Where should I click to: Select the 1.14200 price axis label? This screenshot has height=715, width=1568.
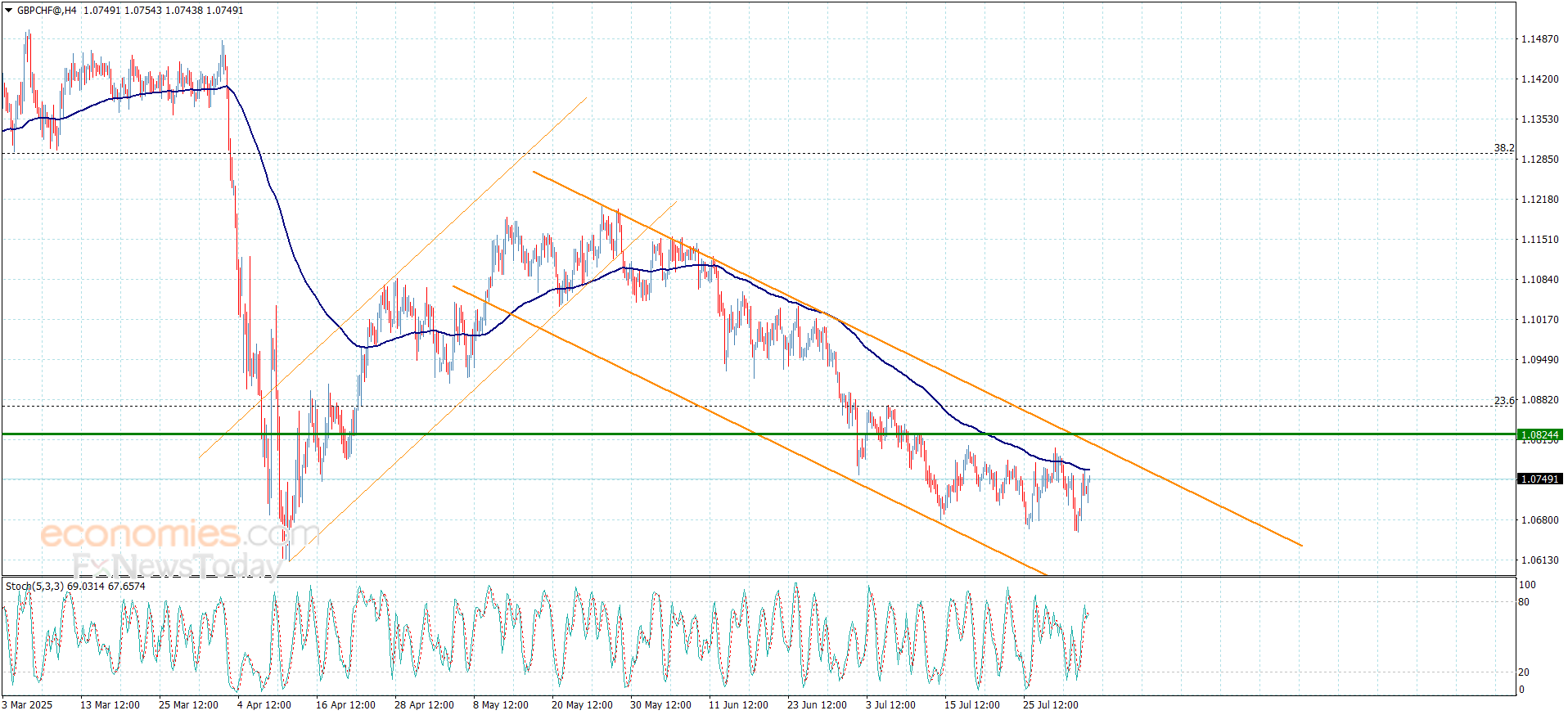(x=1539, y=79)
